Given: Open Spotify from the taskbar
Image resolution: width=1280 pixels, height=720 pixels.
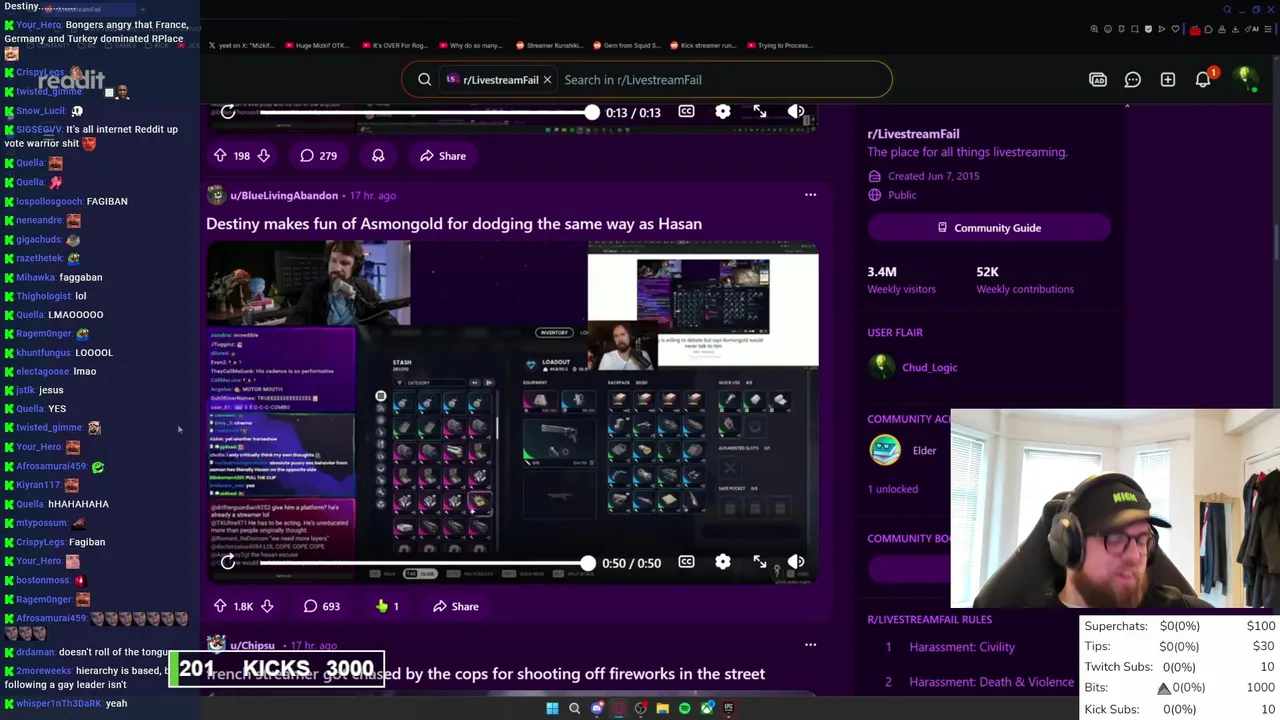Looking at the screenshot, I should 685,708.
